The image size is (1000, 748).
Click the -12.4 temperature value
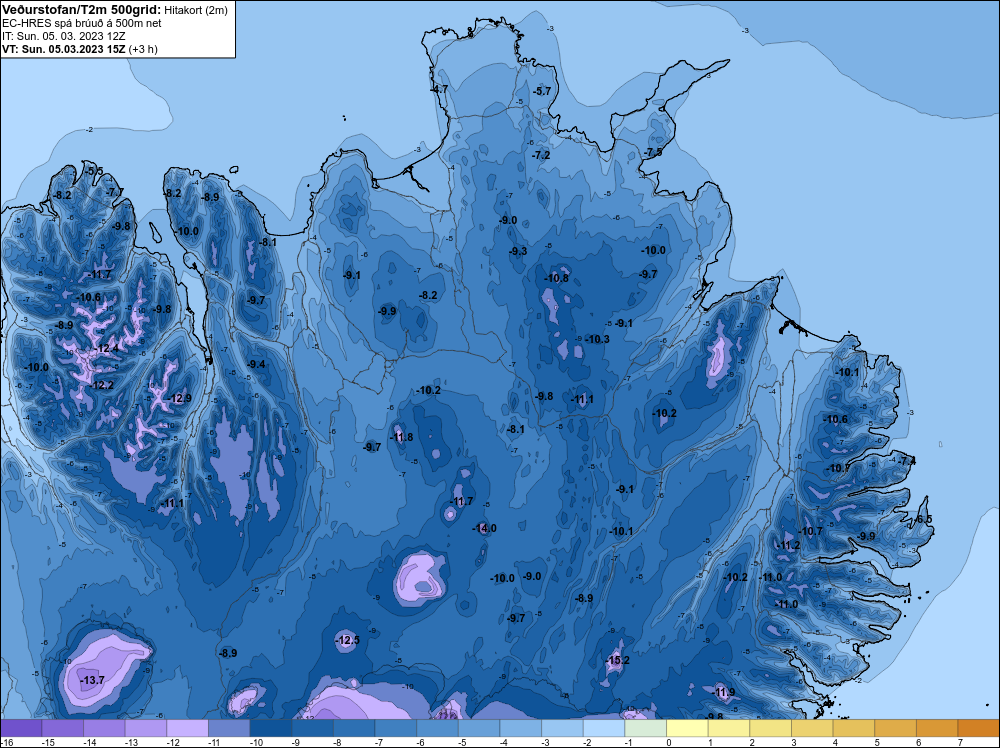click(107, 349)
